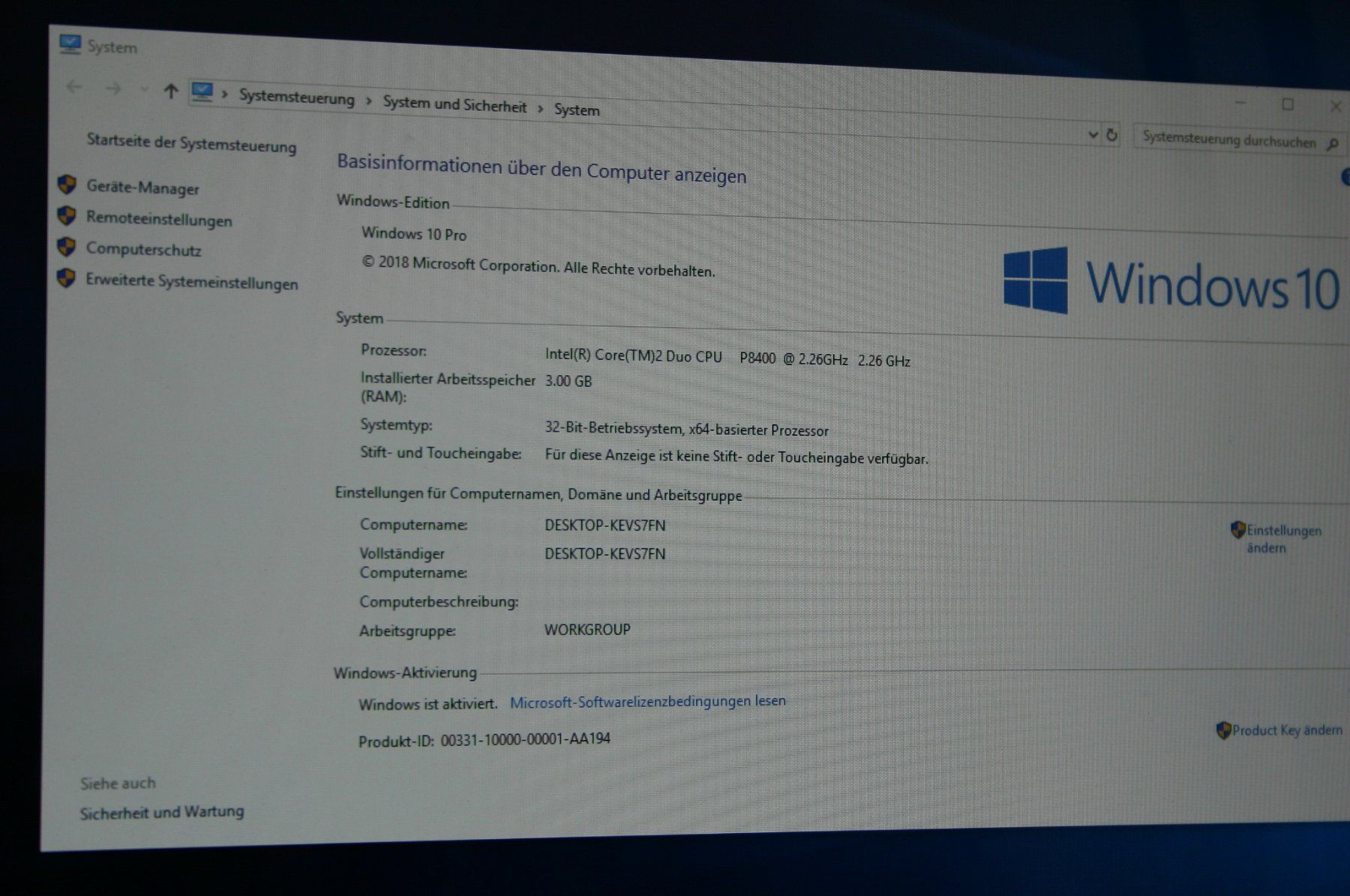The image size is (1350, 896).
Task: Click the 2018 Microsoft Corporation copyright text
Action: [x=538, y=266]
